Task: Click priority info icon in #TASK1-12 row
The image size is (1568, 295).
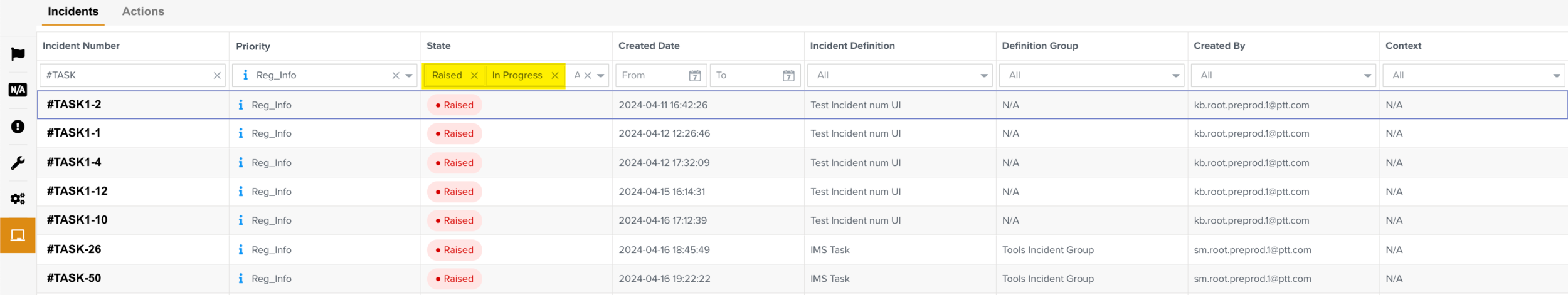Action: (241, 191)
